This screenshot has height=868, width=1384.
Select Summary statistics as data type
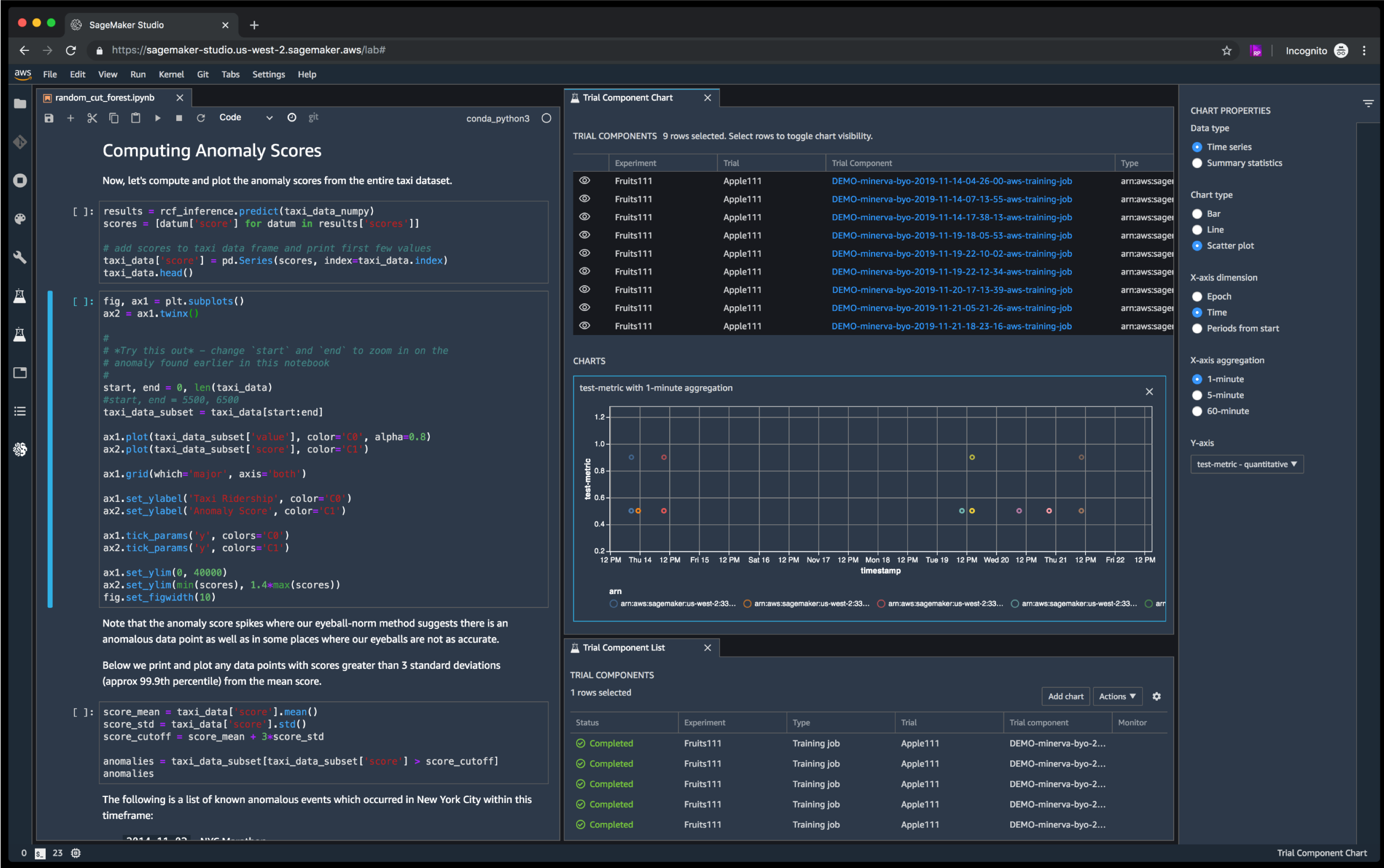1197,163
